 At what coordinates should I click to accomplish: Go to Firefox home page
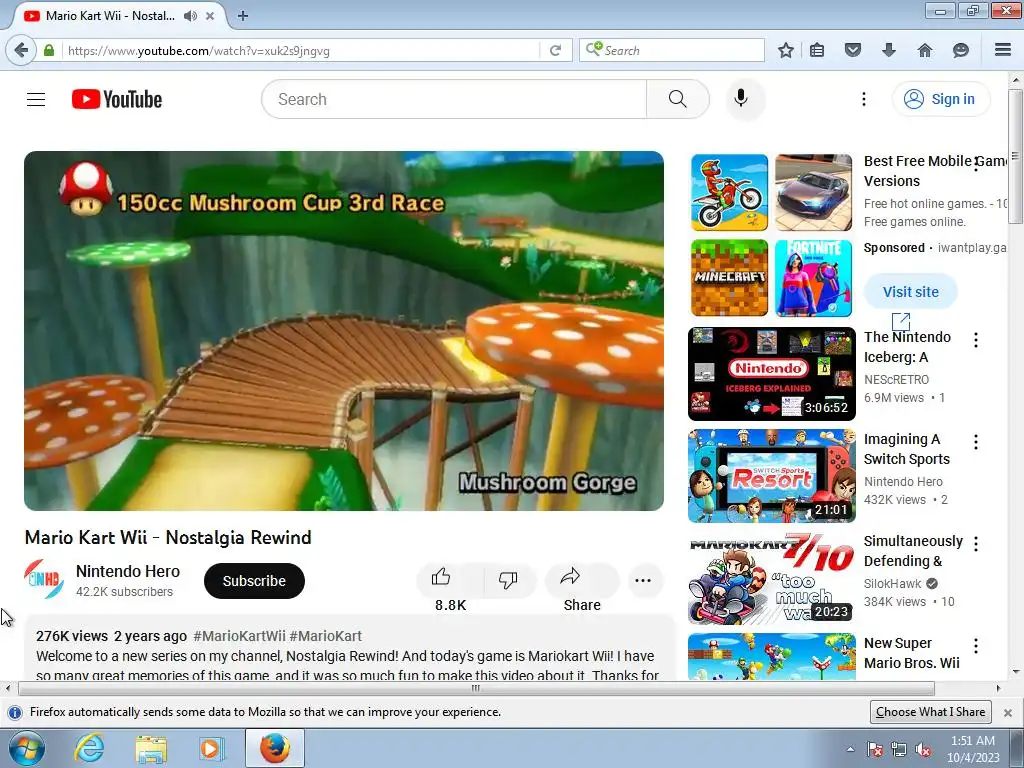925,50
